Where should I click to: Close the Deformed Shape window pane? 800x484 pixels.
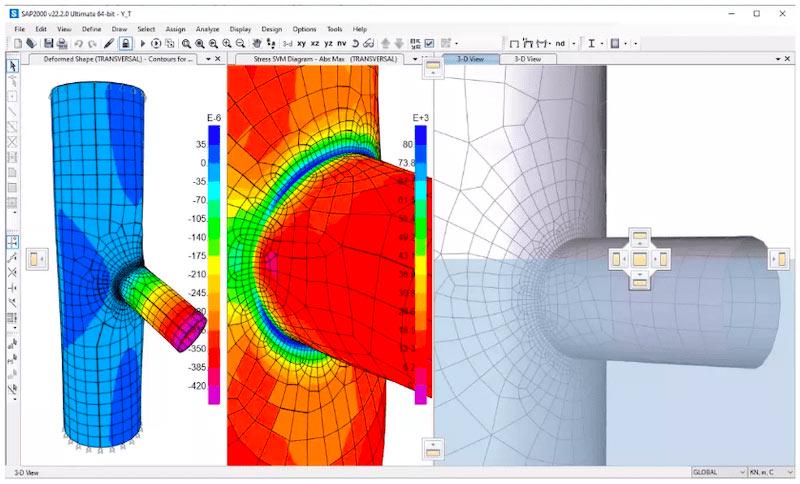[218, 59]
